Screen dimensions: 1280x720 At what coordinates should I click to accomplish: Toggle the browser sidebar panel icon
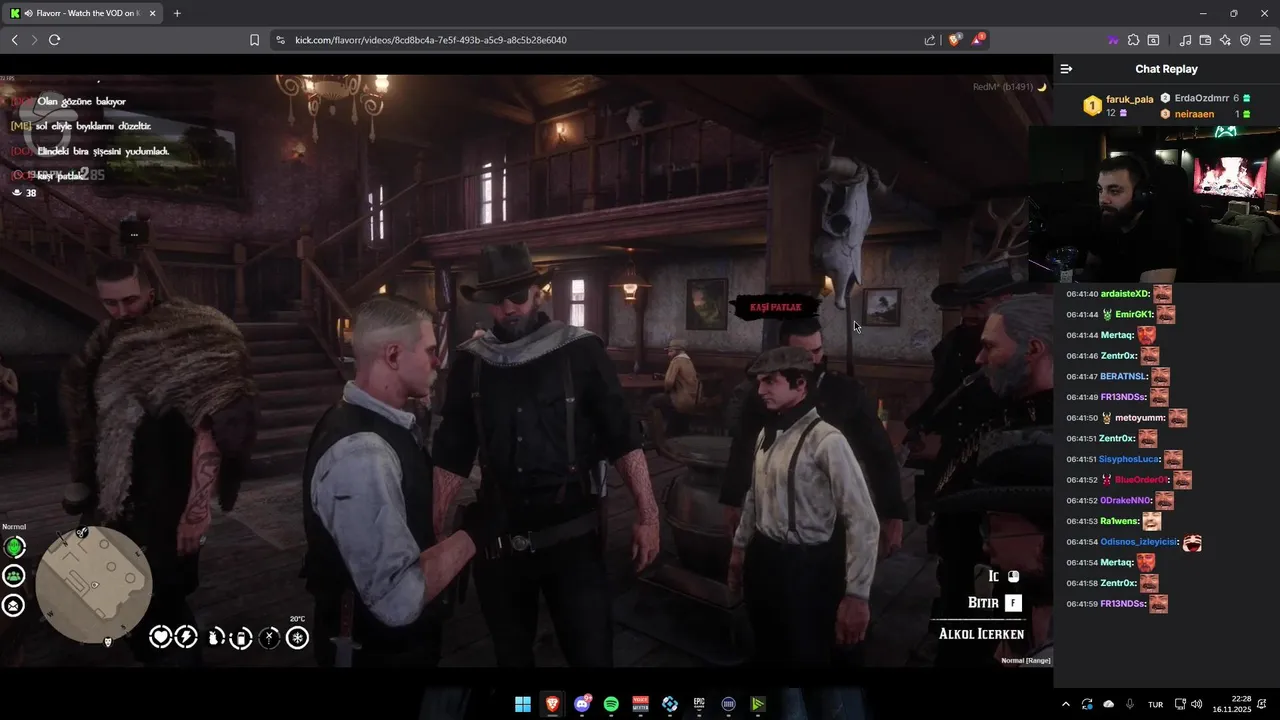coord(1153,40)
